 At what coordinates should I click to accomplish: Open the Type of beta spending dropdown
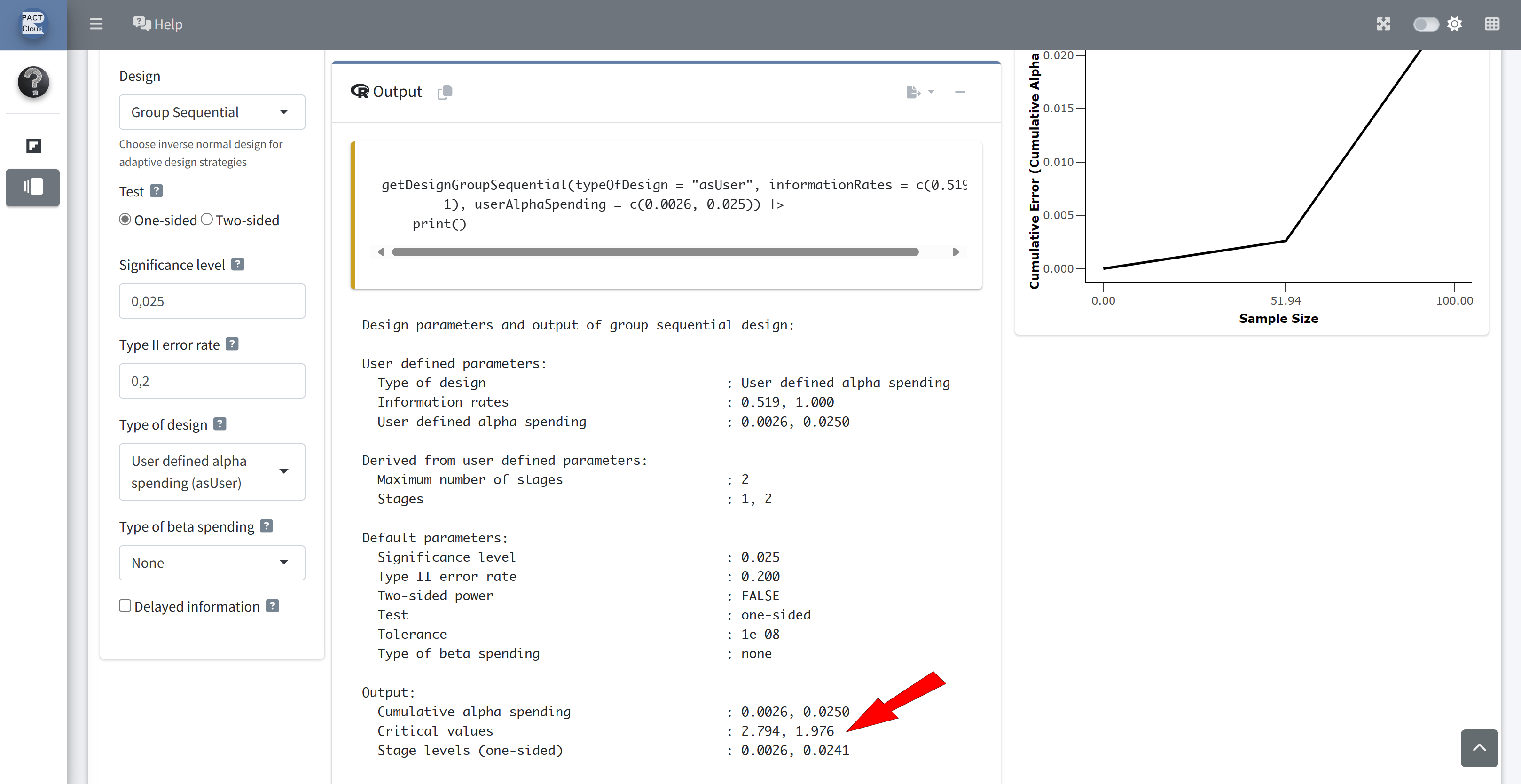[x=212, y=563]
